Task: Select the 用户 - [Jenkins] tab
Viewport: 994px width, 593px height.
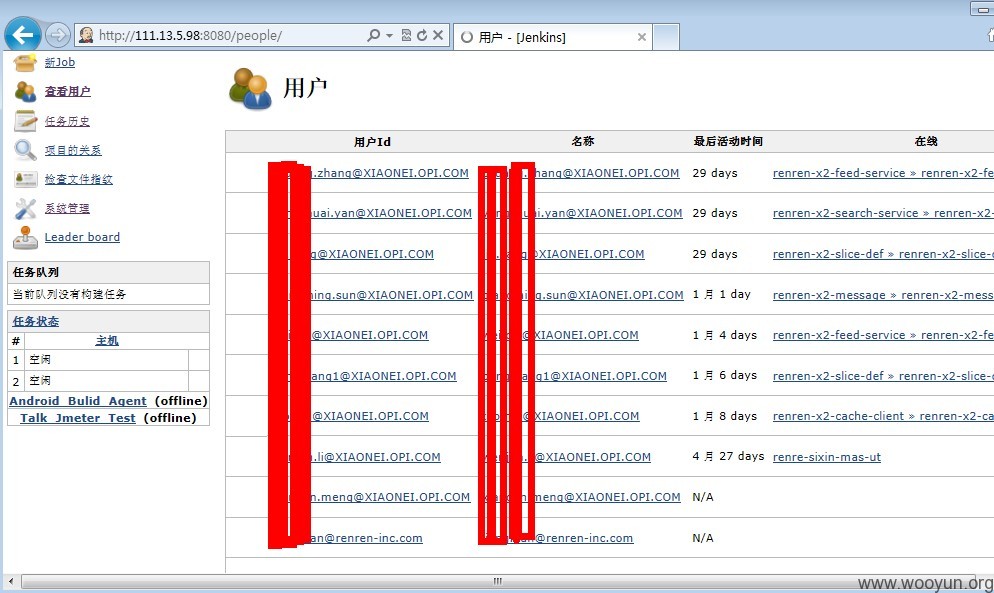Action: 552,37
